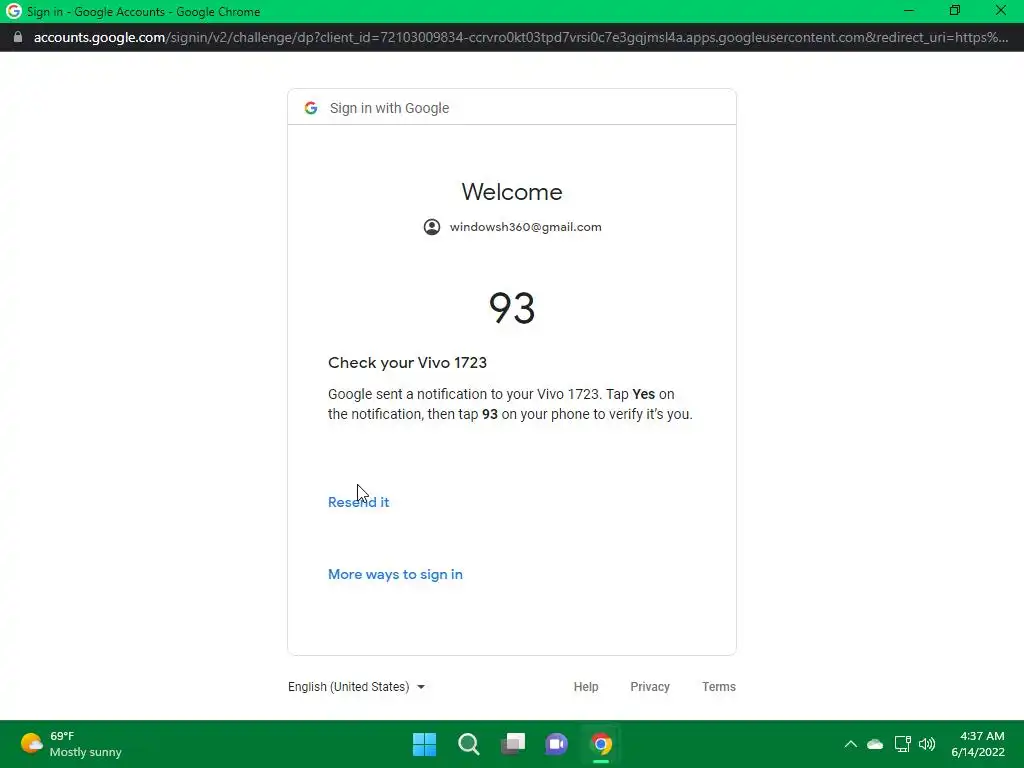Click the OneDrive cloud tray icon
This screenshot has height=768, width=1024.
[x=875, y=744]
